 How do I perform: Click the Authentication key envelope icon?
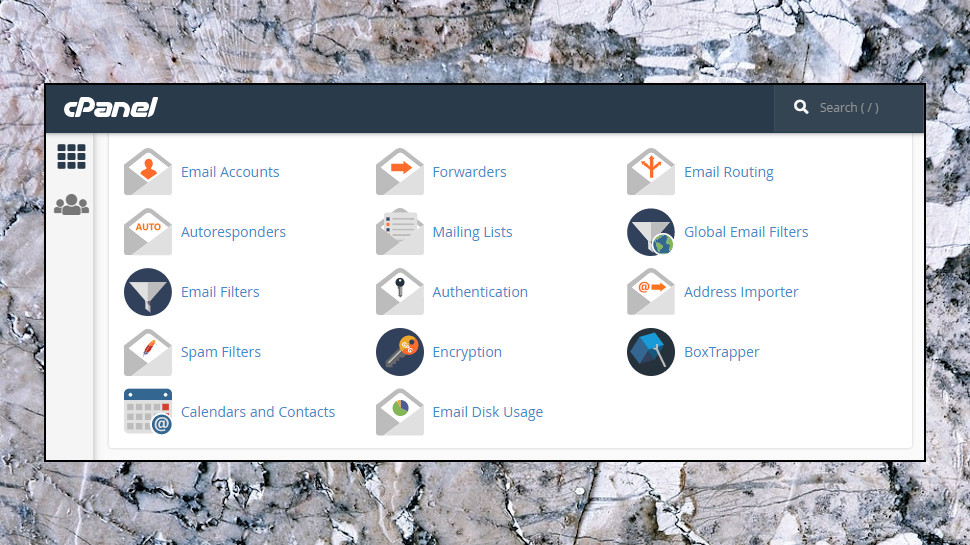[400, 291]
